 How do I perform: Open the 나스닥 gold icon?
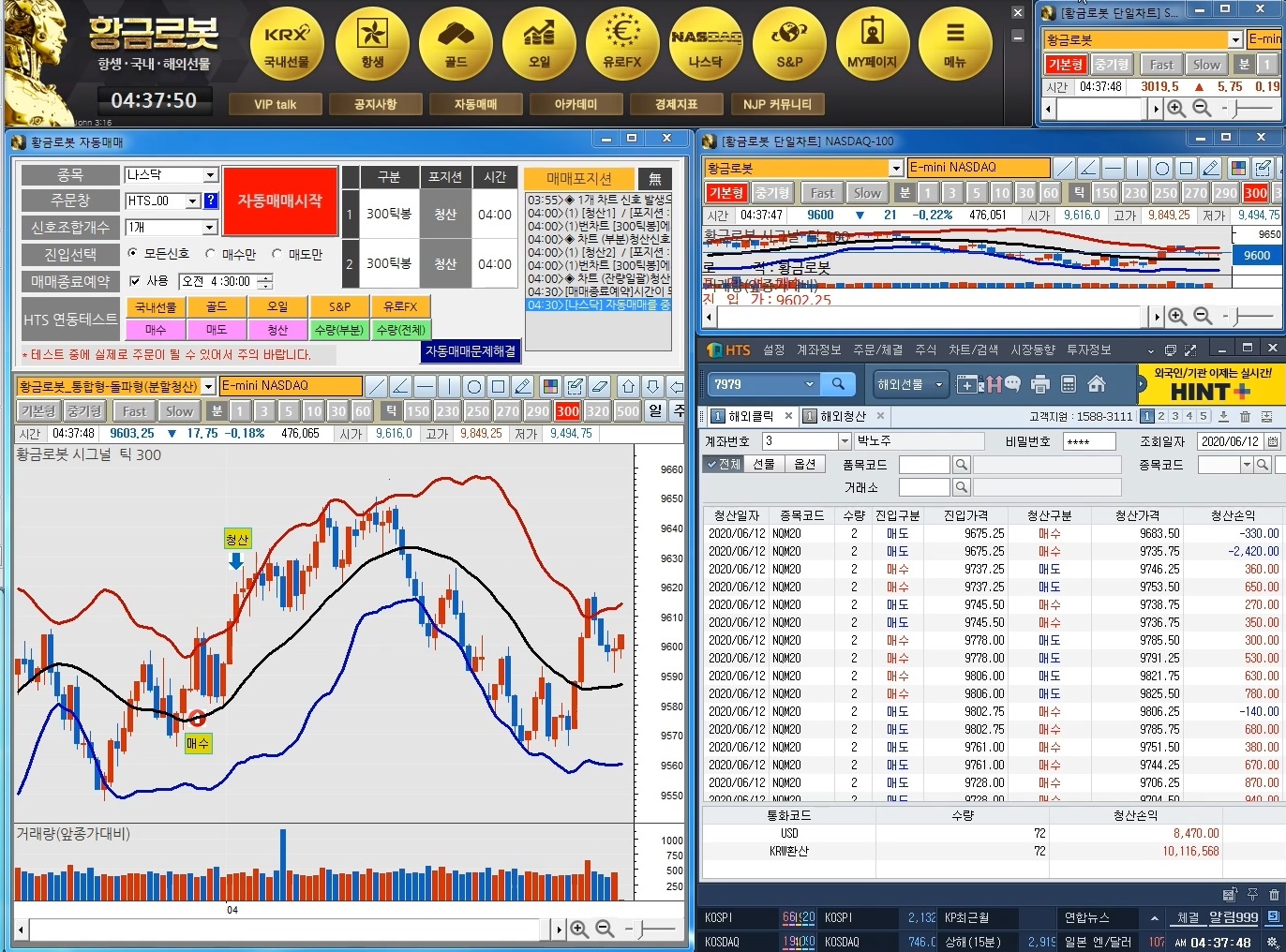coord(706,44)
